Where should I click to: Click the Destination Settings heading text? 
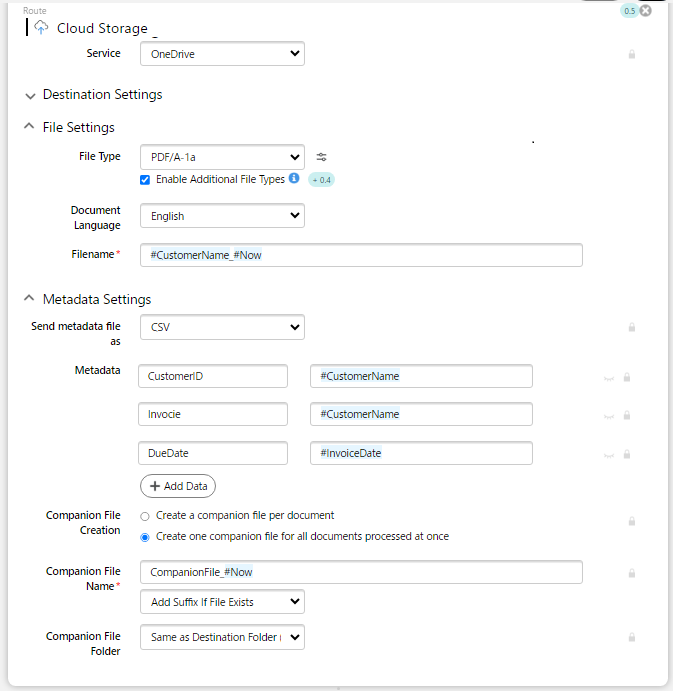[x=102, y=94]
